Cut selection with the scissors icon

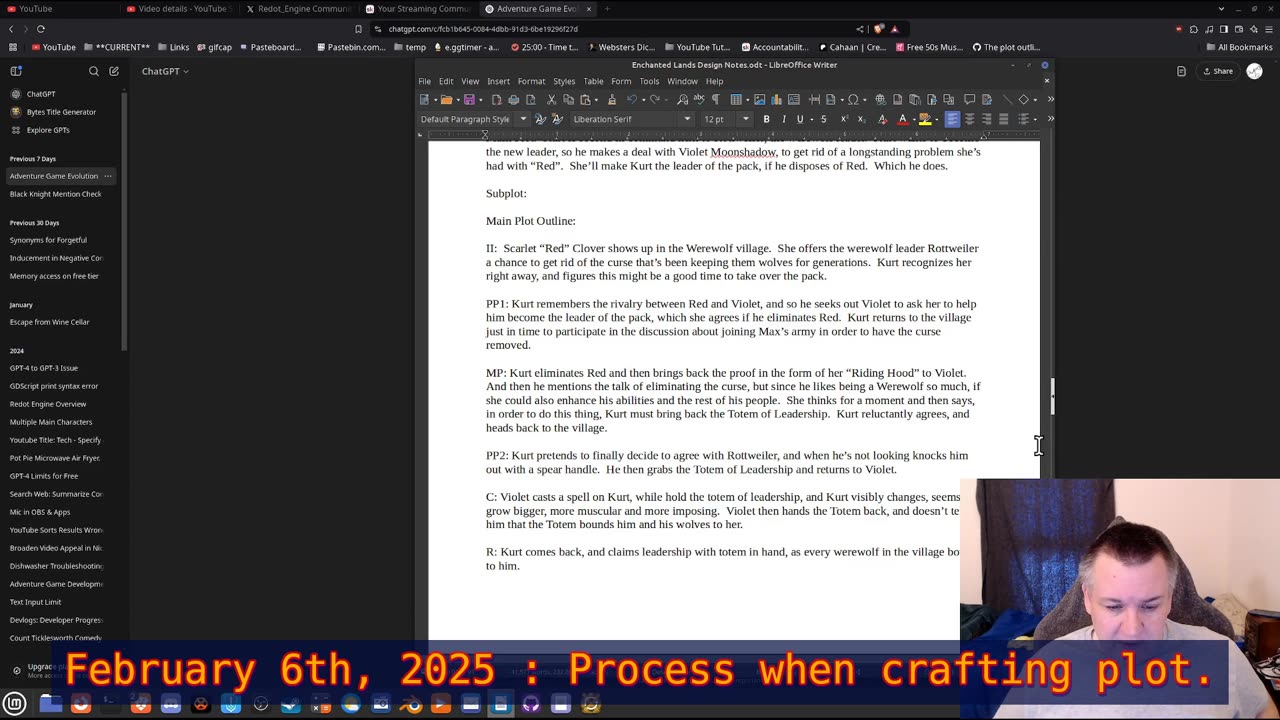coord(551,99)
